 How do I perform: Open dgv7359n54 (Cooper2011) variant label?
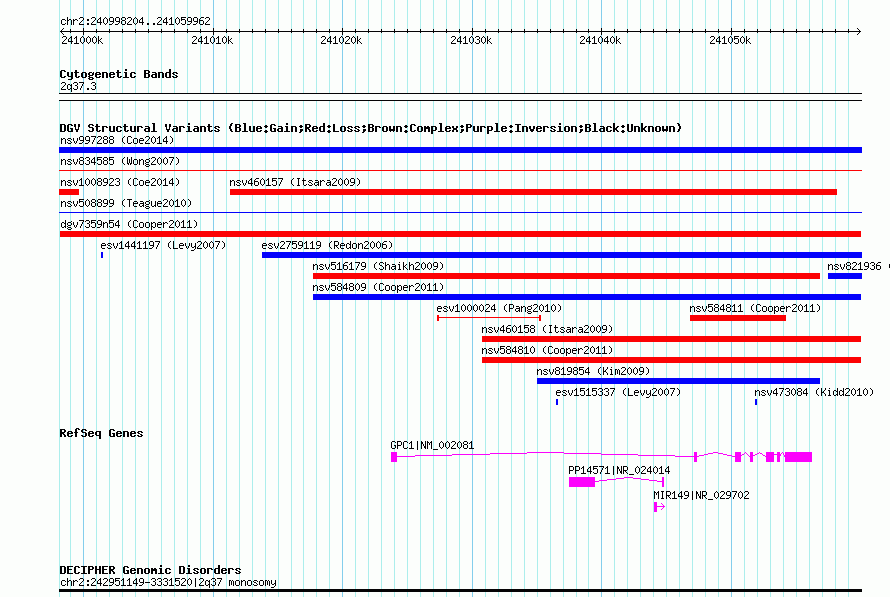coord(129,224)
